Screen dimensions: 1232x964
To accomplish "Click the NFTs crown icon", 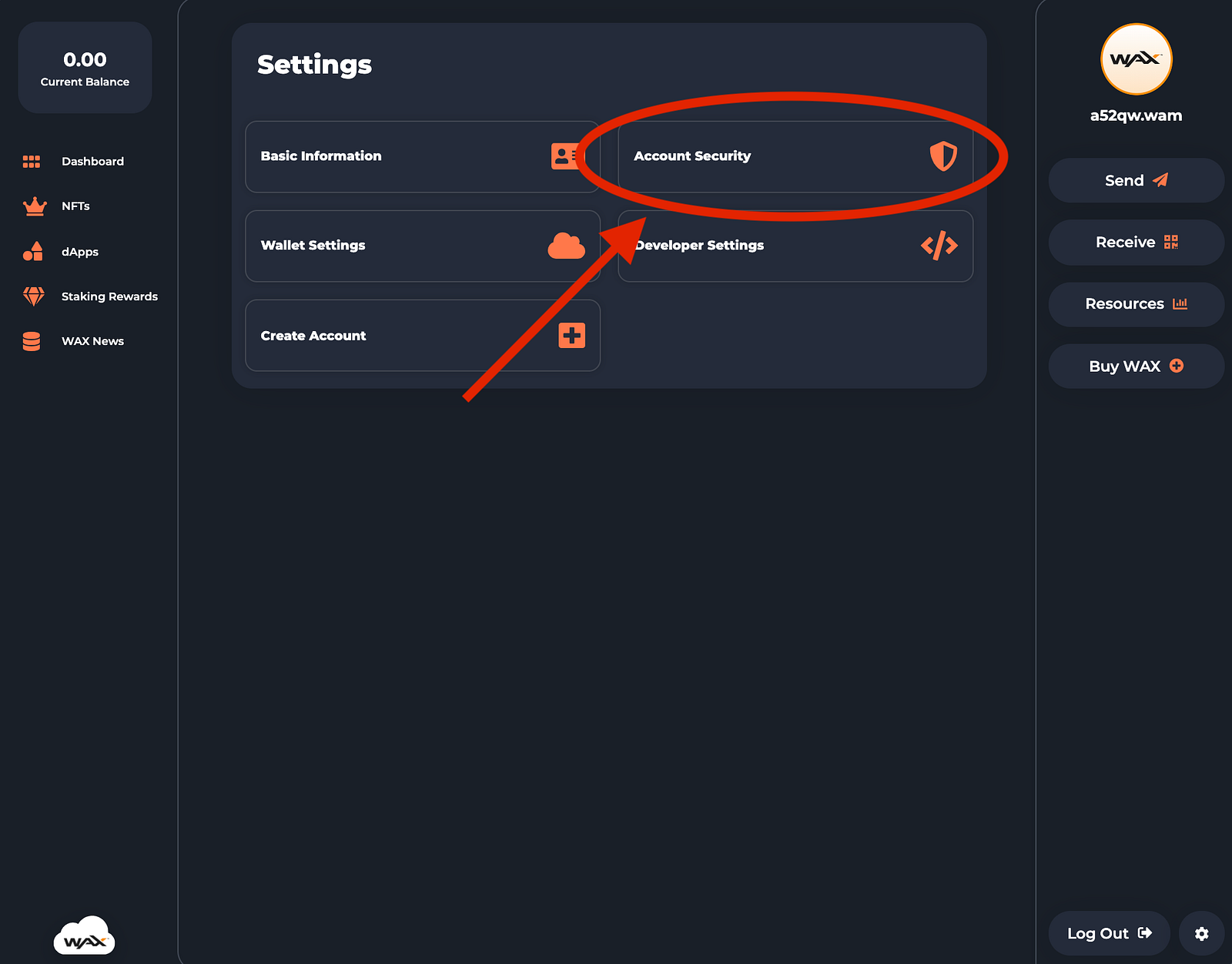I will coord(35,206).
